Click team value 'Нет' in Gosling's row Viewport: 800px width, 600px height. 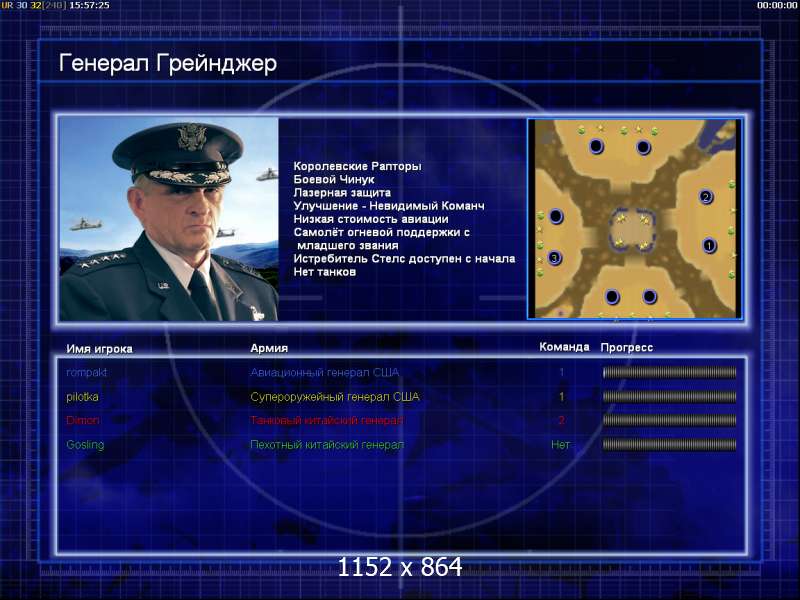[560, 444]
